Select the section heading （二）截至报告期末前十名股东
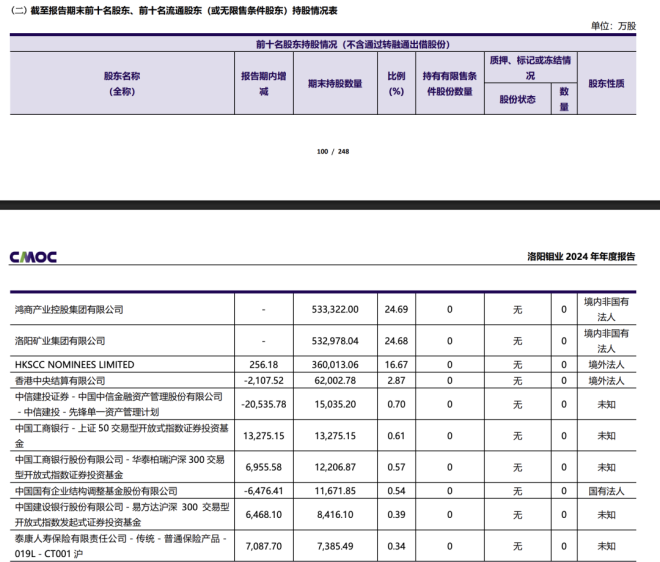The width and height of the screenshot is (660, 562). click(x=174, y=11)
